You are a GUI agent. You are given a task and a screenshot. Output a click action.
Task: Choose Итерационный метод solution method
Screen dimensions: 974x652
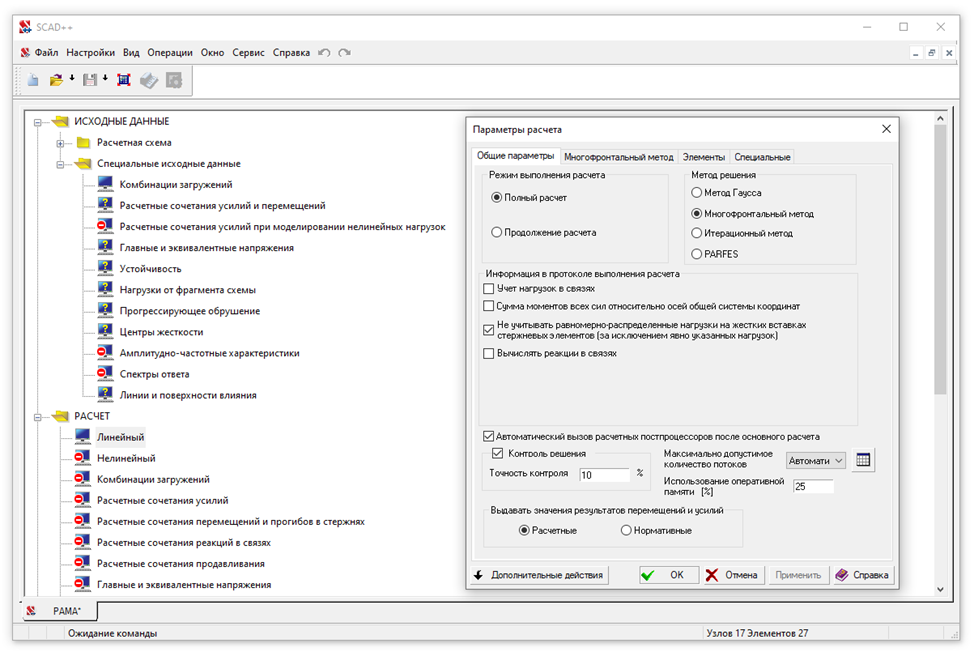pyautogui.click(x=696, y=233)
